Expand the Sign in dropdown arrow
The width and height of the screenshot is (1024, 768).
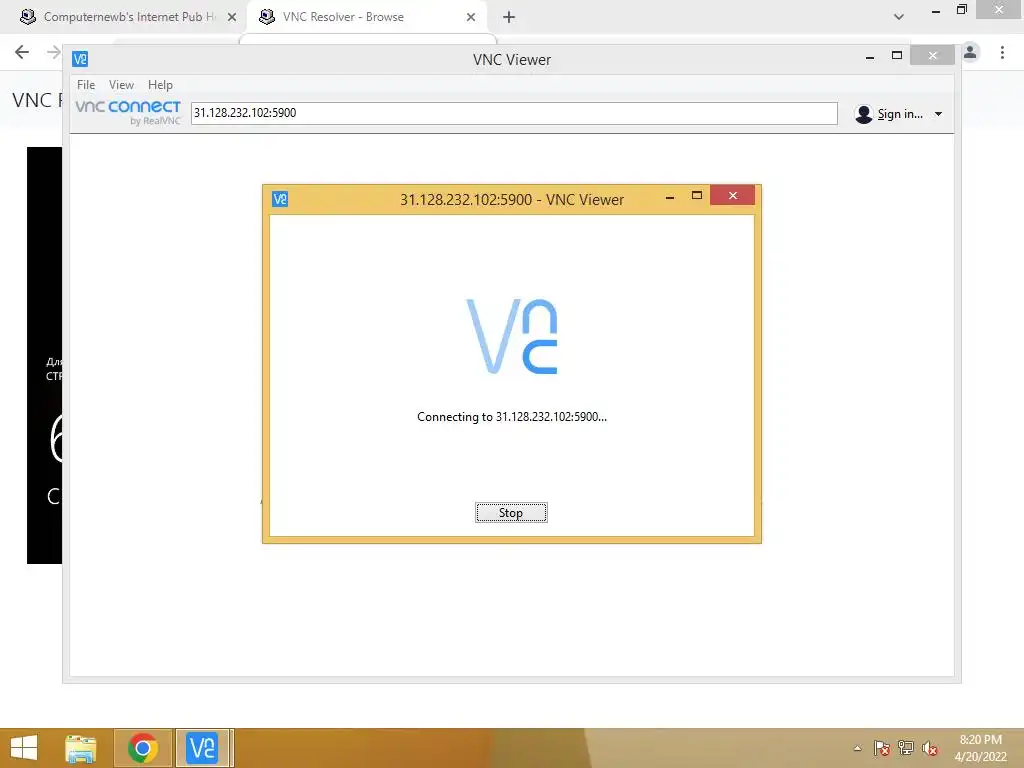[938, 114]
